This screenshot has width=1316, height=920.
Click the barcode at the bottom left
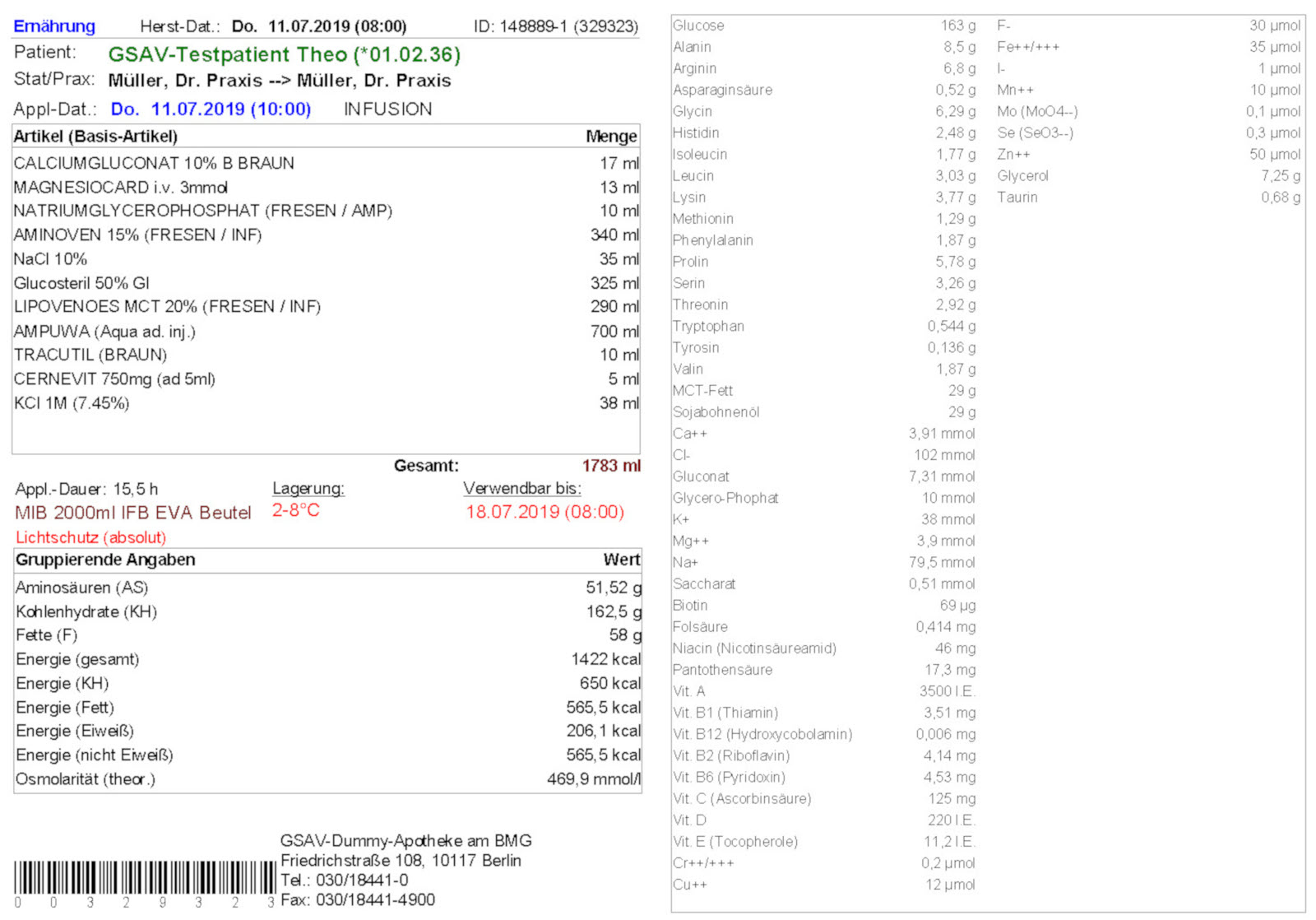coord(144,878)
